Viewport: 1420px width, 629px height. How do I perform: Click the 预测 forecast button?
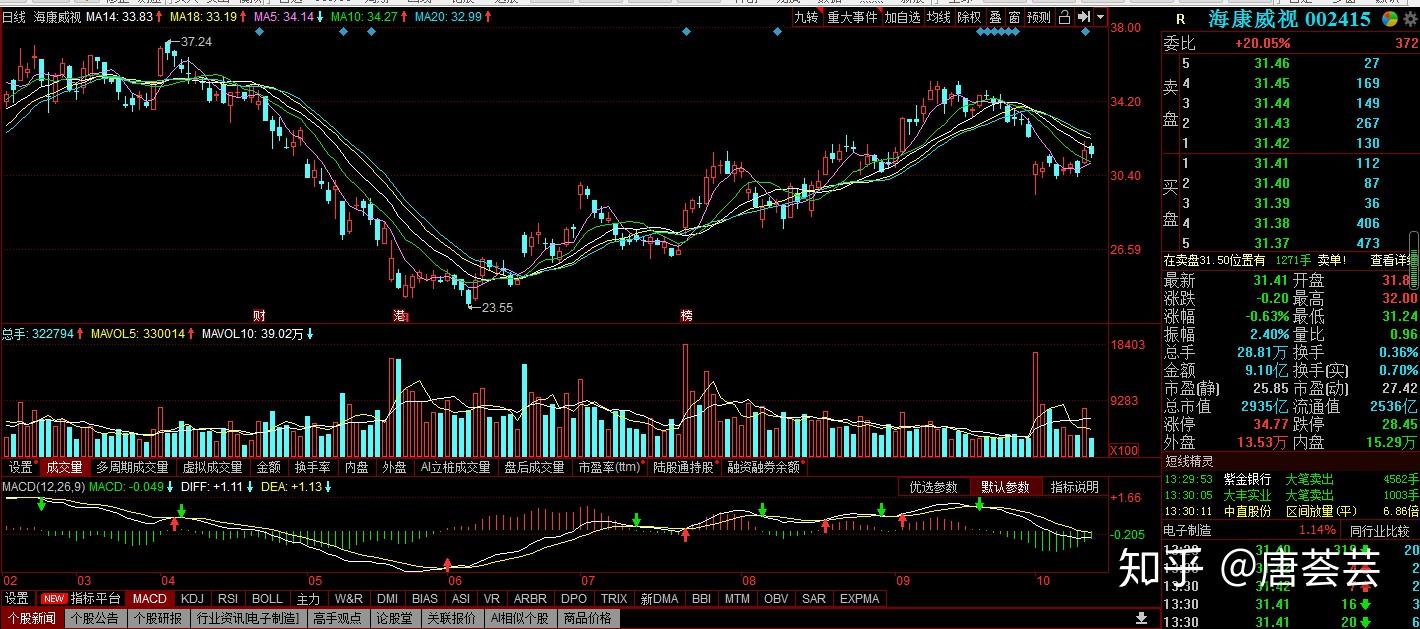pos(1039,17)
